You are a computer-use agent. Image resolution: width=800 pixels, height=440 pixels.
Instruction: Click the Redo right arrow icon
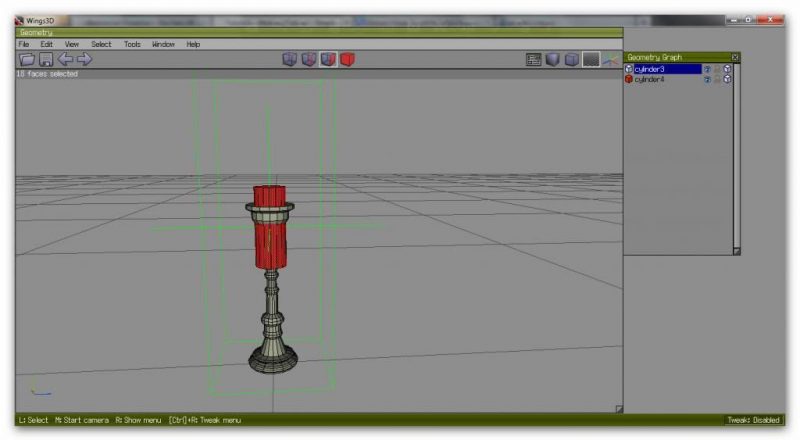pyautogui.click(x=84, y=60)
